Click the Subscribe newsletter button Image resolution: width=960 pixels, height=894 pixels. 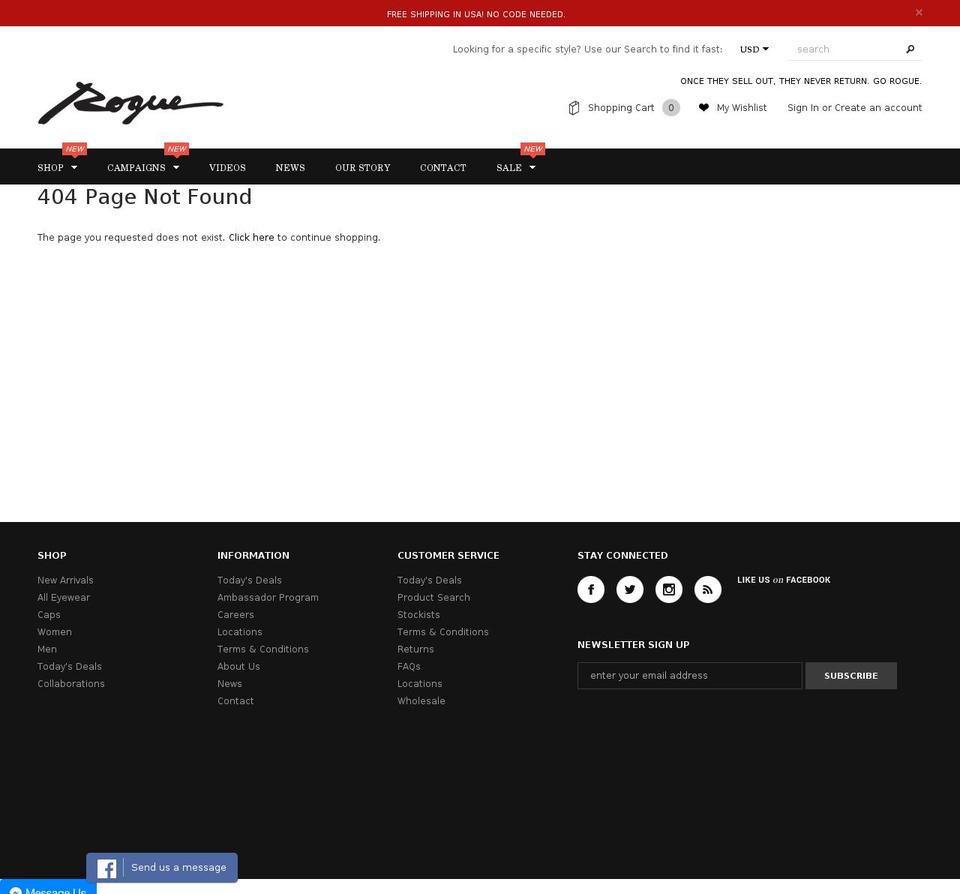click(851, 675)
